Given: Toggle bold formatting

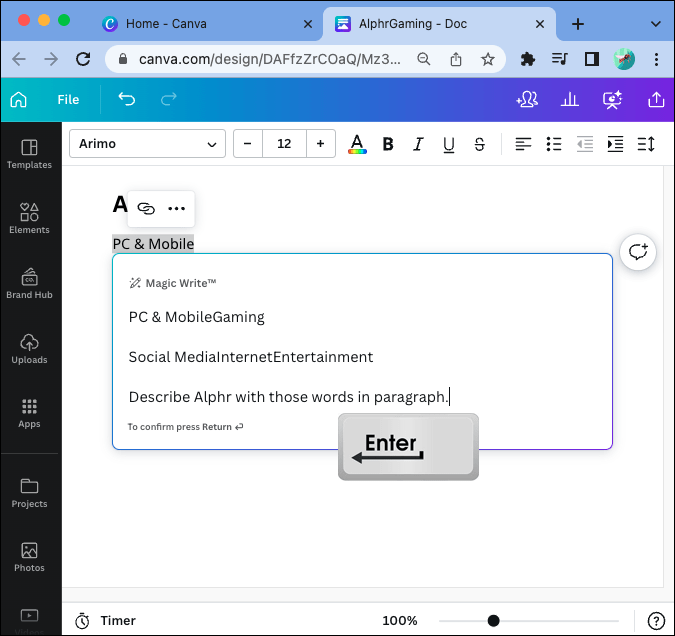Looking at the screenshot, I should point(388,144).
